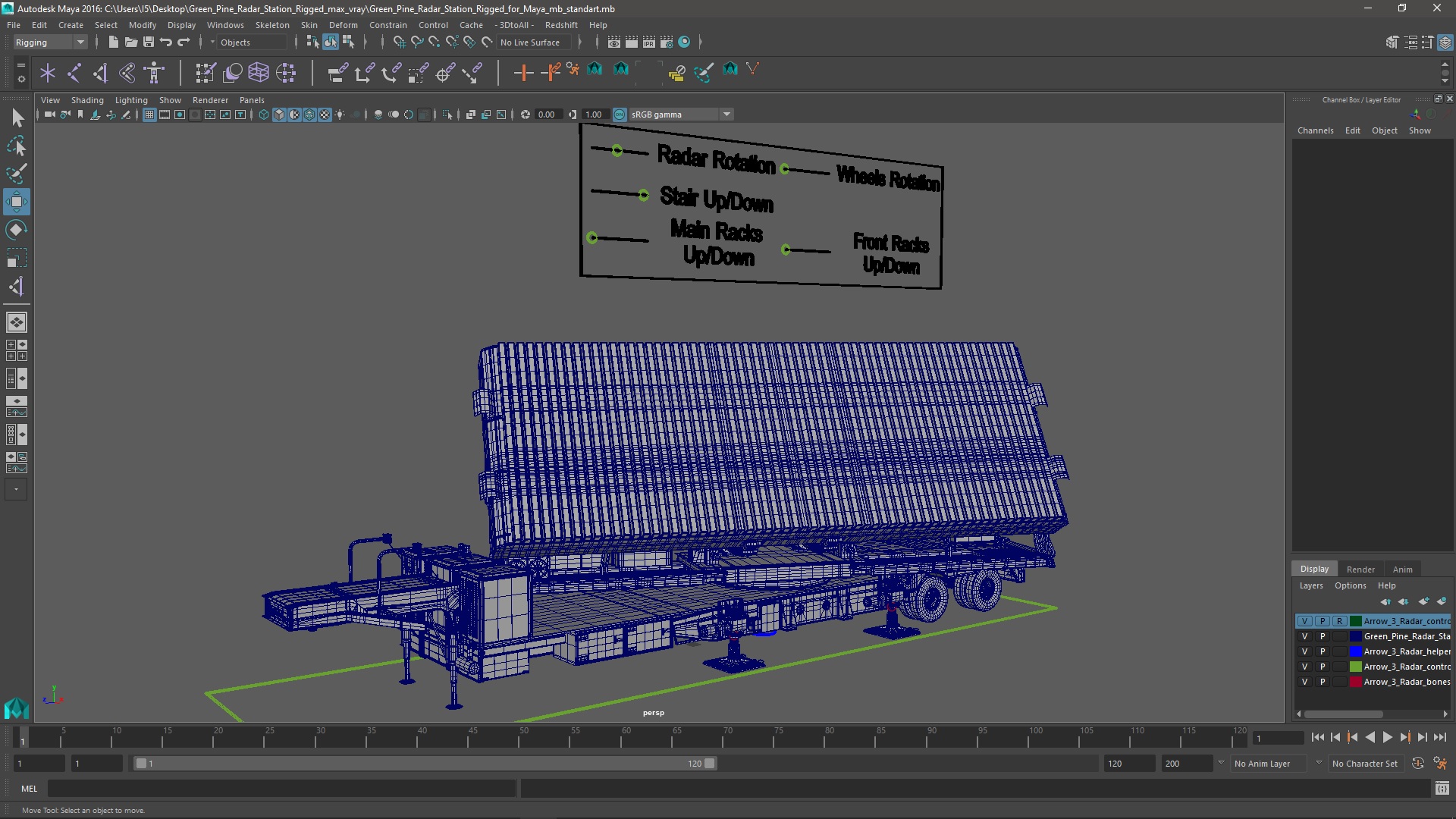Click the Create Joint tool shelf icon
This screenshot has height=819, width=1456.
(x=74, y=73)
